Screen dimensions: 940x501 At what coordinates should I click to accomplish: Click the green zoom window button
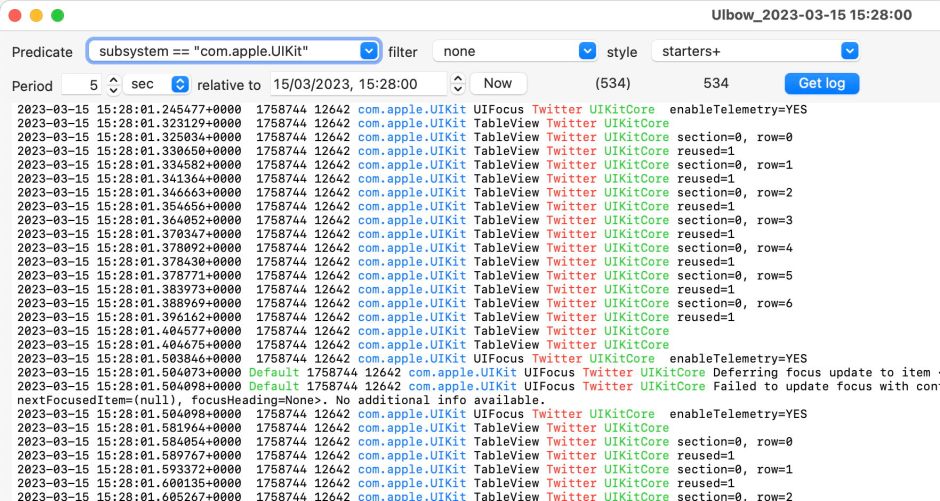57,15
